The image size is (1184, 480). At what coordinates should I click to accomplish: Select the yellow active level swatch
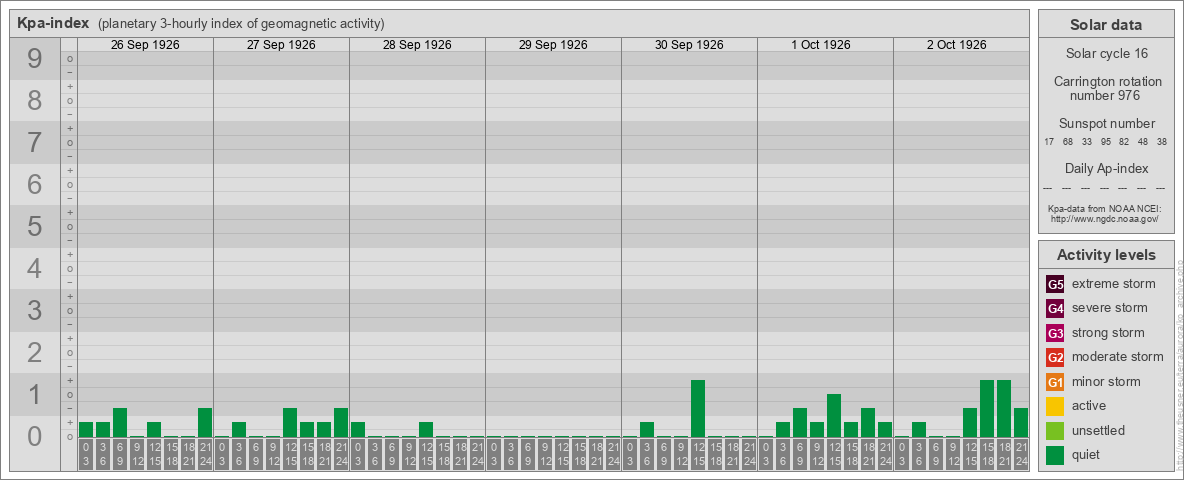click(x=1055, y=406)
